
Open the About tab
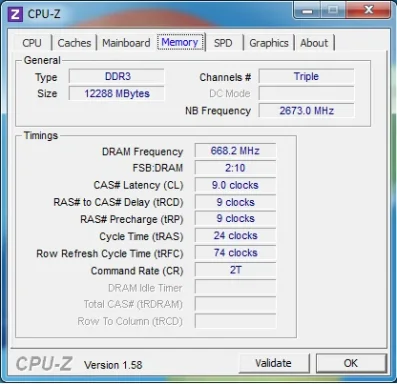click(314, 43)
